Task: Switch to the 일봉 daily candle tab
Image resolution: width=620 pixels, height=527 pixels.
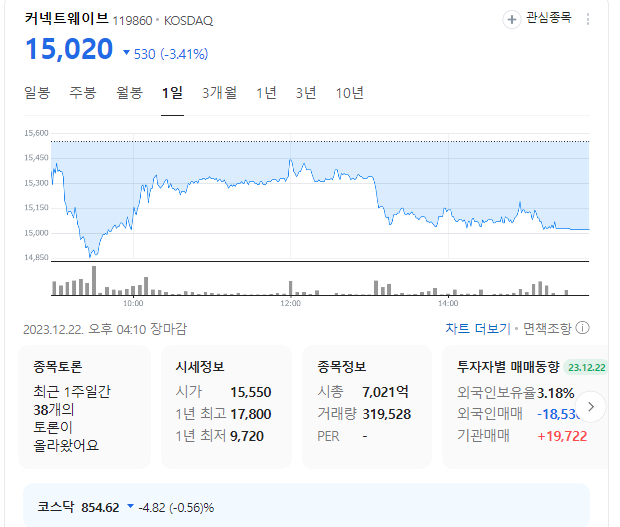Action: click(37, 93)
